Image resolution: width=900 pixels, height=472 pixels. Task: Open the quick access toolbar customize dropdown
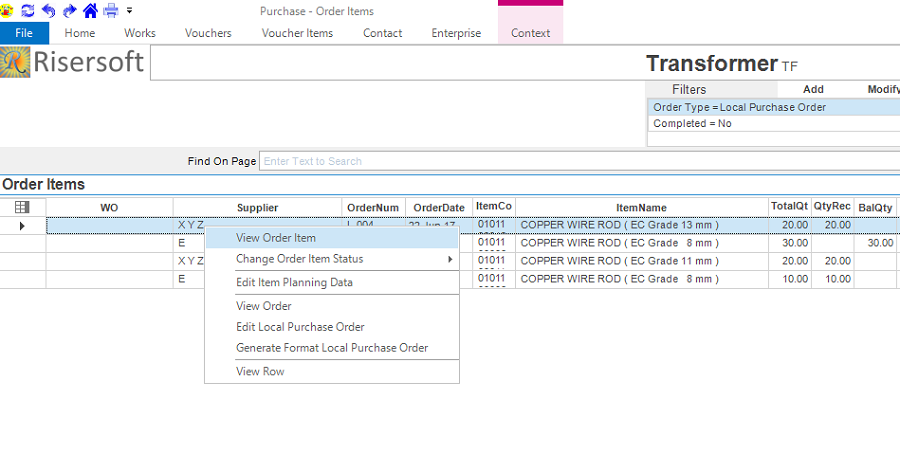(x=129, y=10)
